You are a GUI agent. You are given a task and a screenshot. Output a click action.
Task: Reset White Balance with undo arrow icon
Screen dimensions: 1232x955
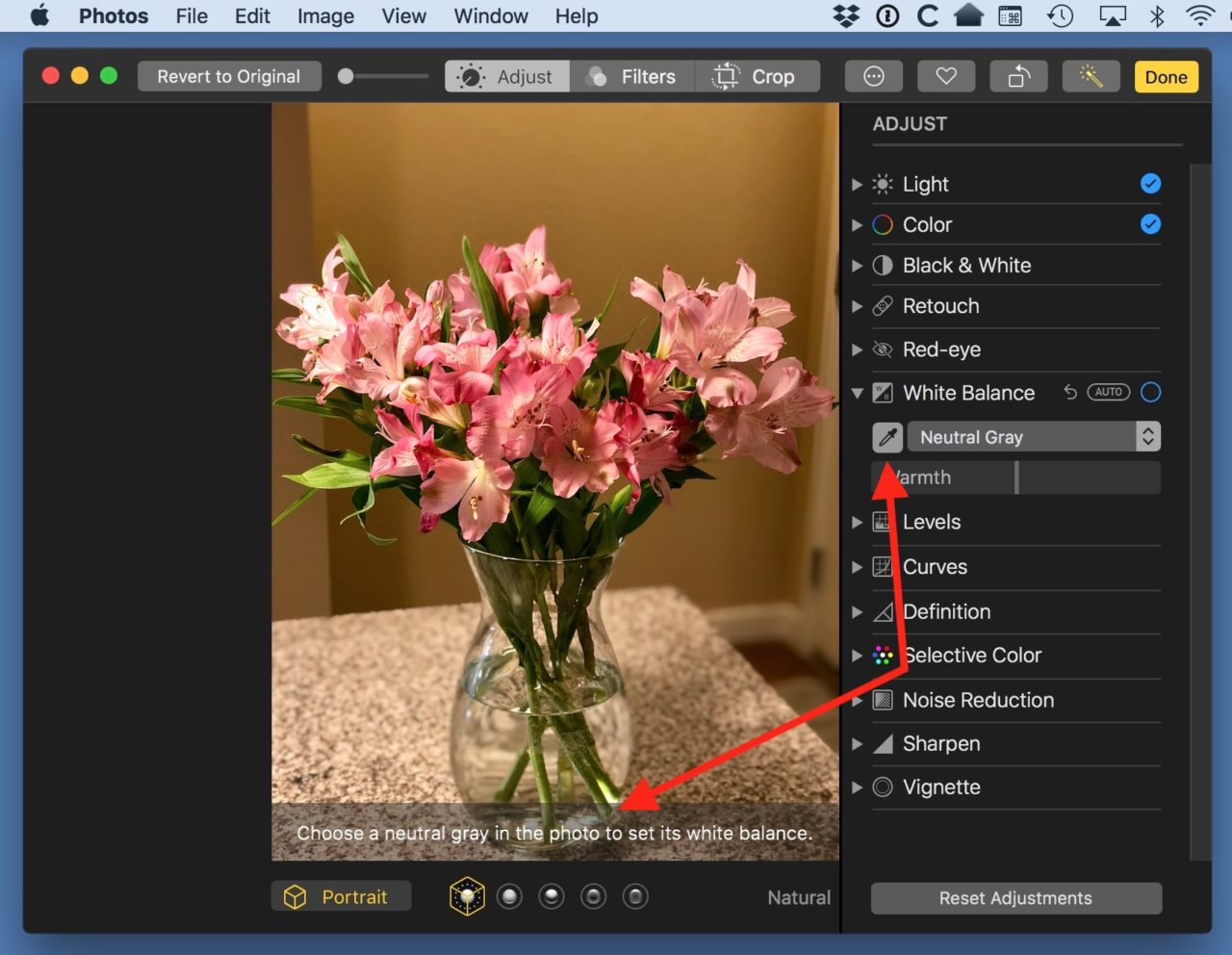point(1070,392)
